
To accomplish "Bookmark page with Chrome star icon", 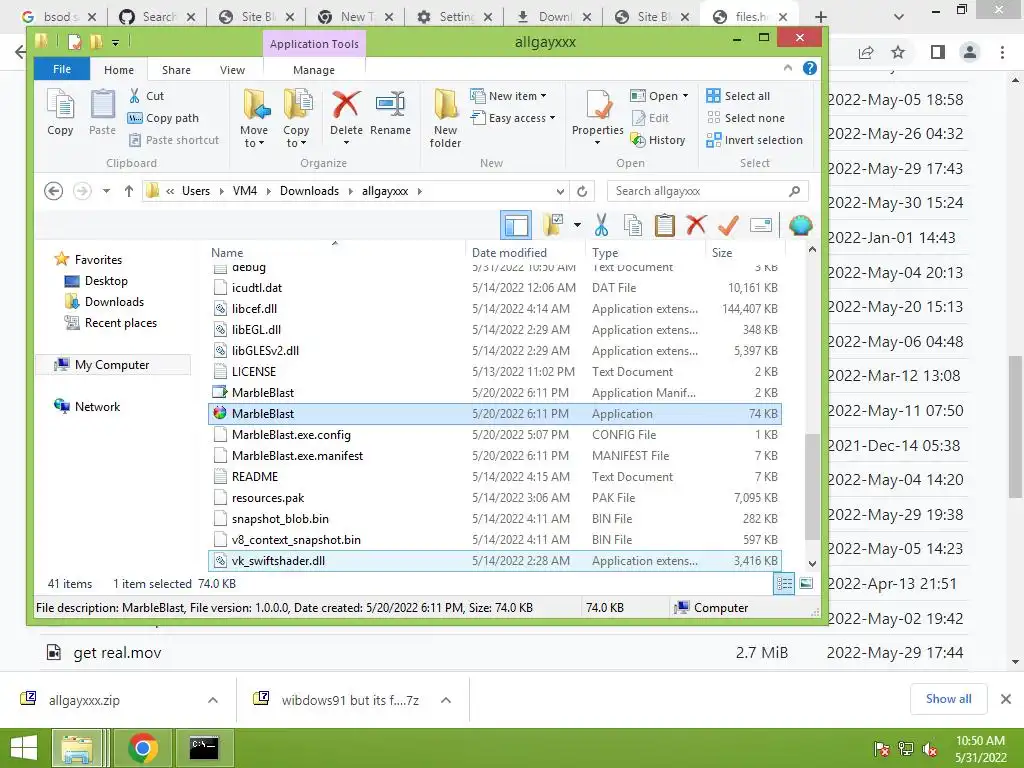I will [x=899, y=52].
